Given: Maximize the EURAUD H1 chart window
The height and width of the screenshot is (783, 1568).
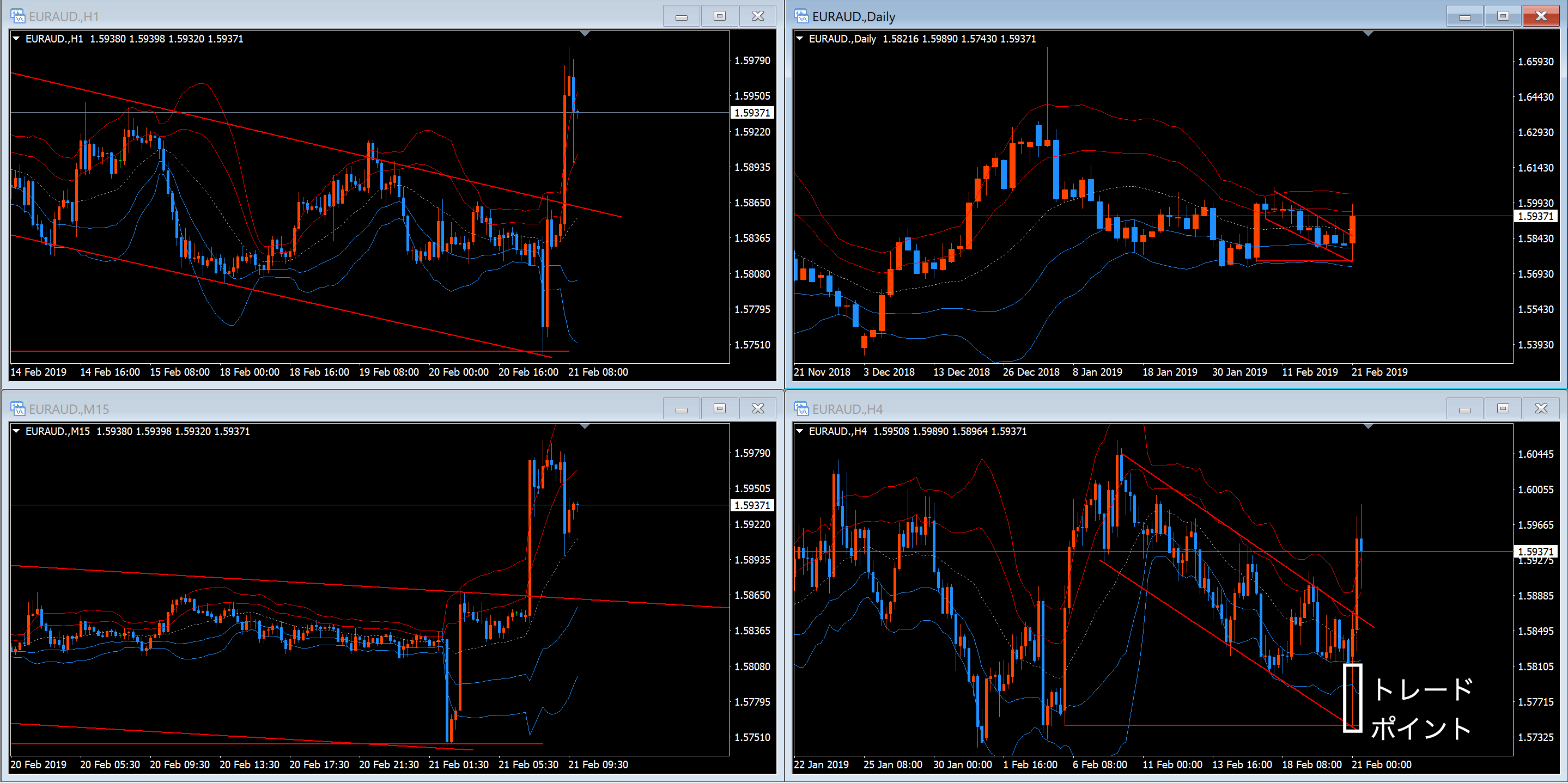Looking at the screenshot, I should coord(720,16).
